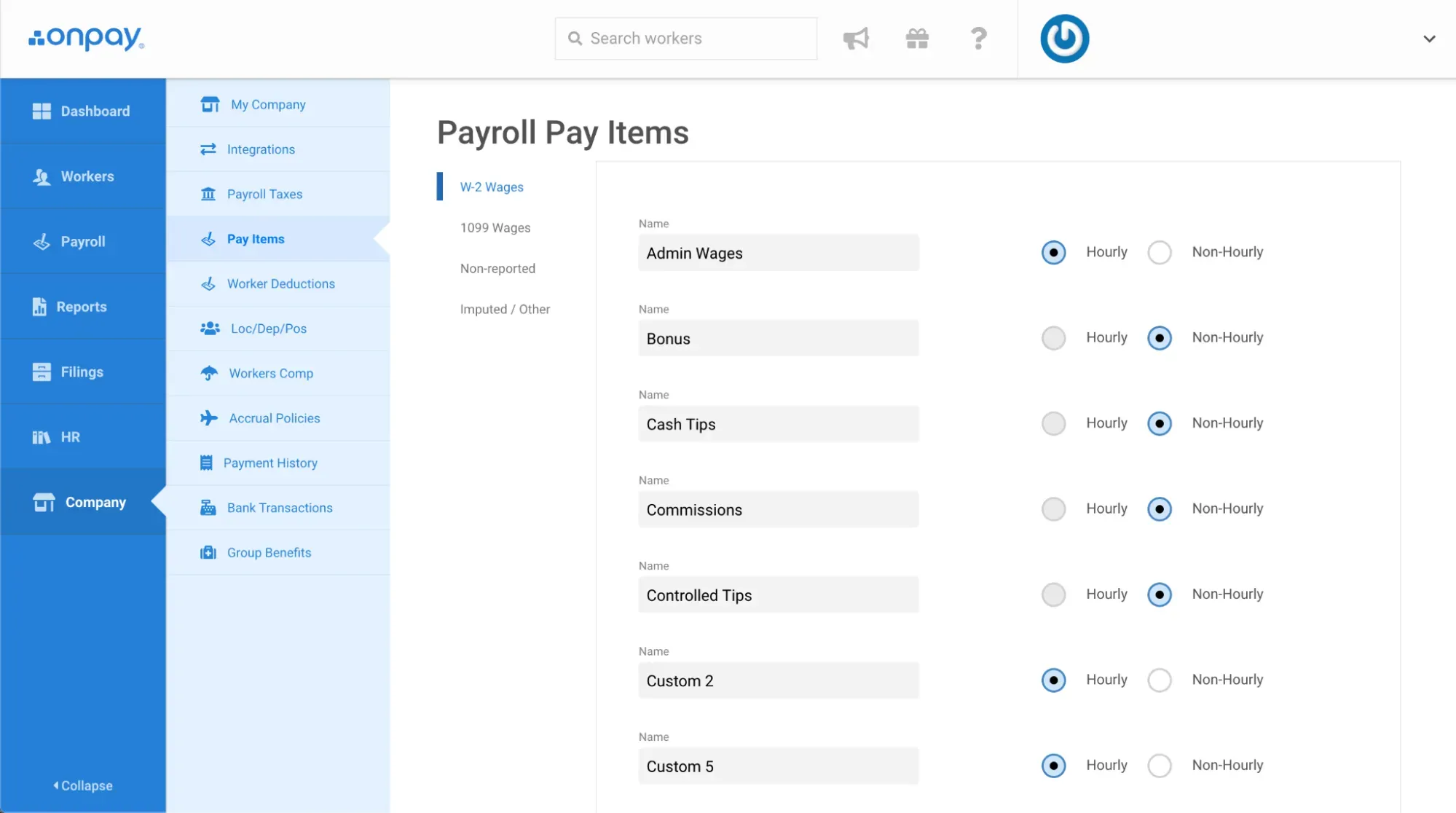Click the blue power logo avatar
The image size is (1456, 813).
(1064, 39)
